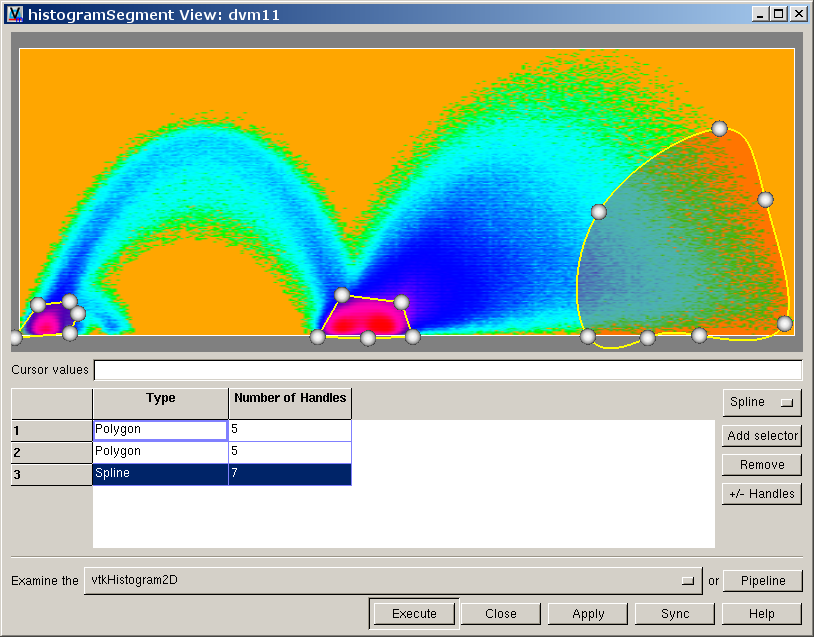Click handle count 5 in row 2

tap(290, 452)
